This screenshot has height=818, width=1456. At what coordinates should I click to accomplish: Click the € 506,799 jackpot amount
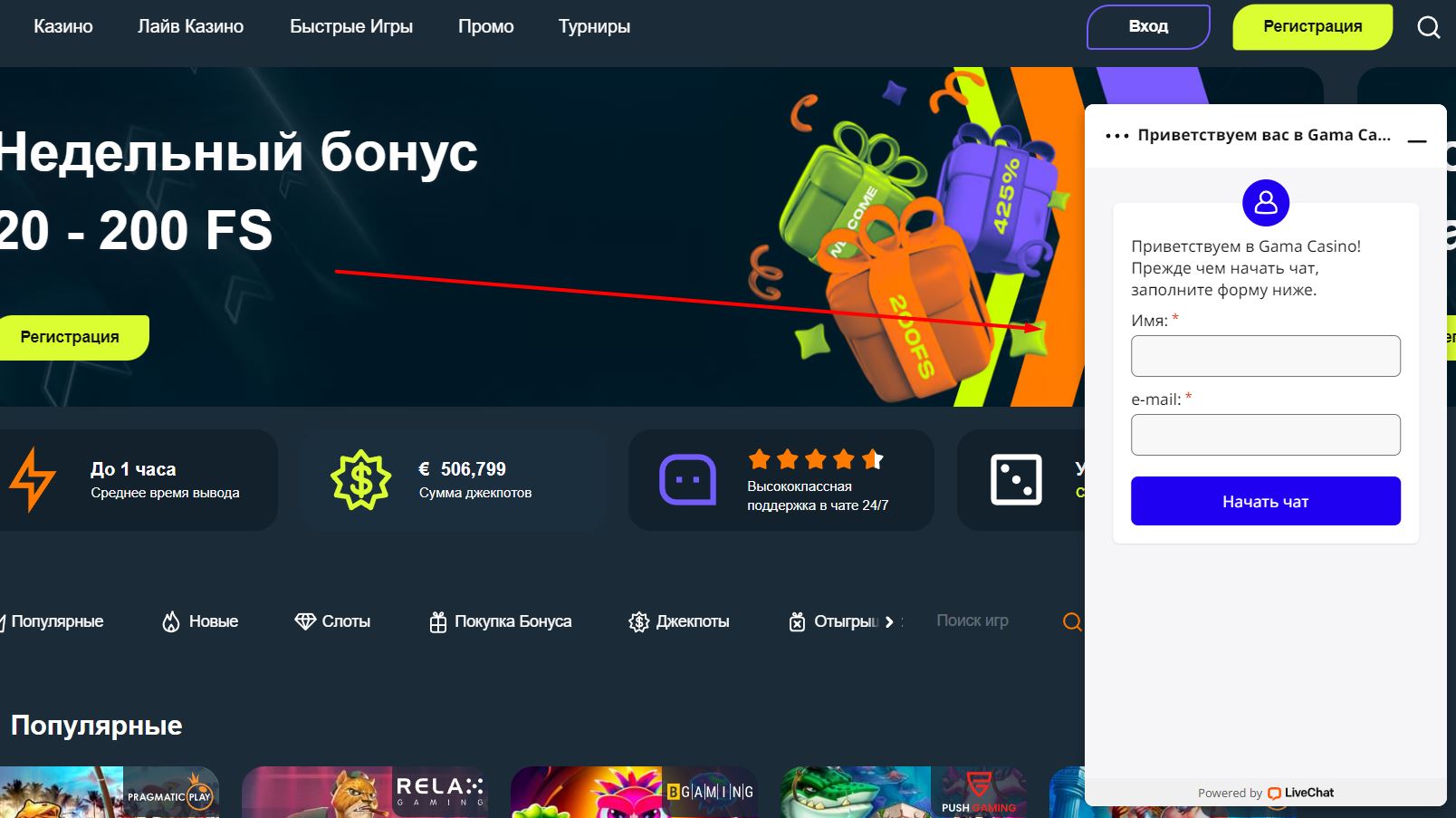point(462,469)
